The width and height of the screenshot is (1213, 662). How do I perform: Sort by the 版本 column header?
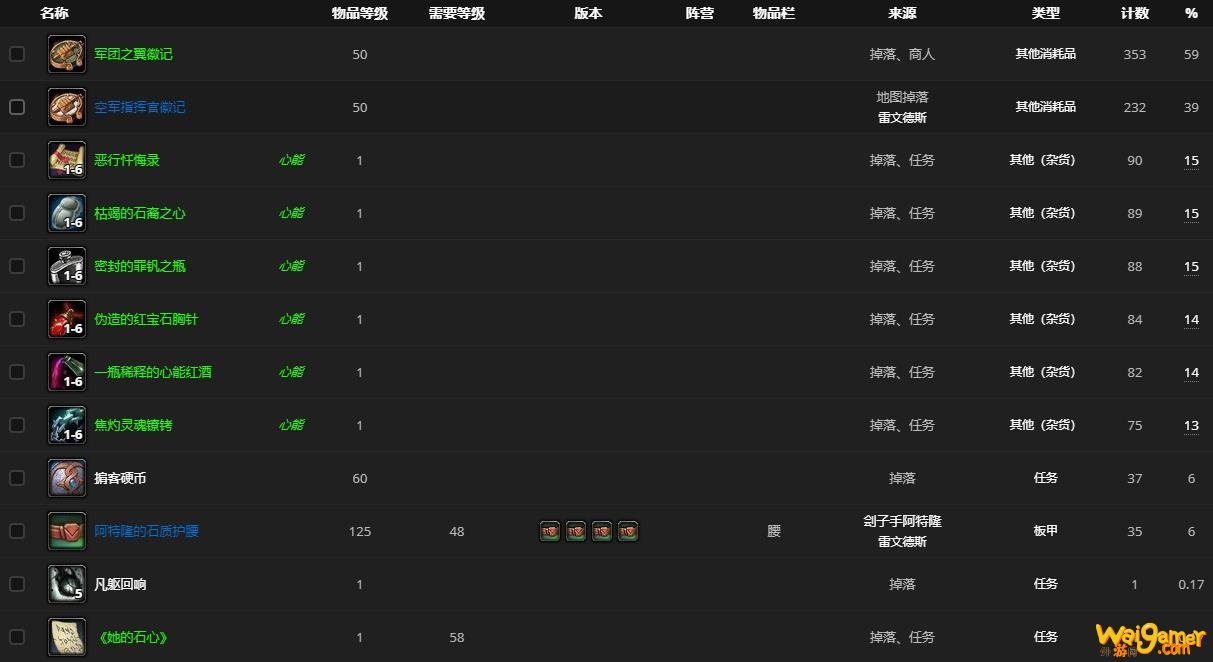(589, 14)
